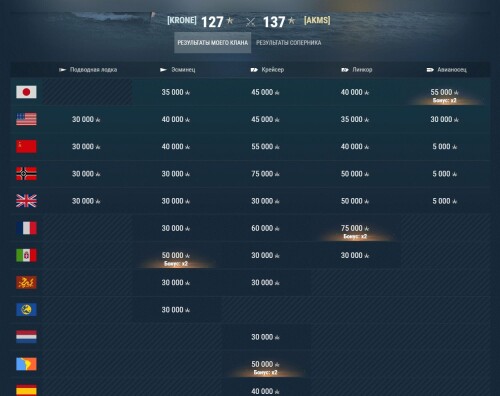
Task: Open the Результаты моего клана tab
Action: click(x=213, y=43)
